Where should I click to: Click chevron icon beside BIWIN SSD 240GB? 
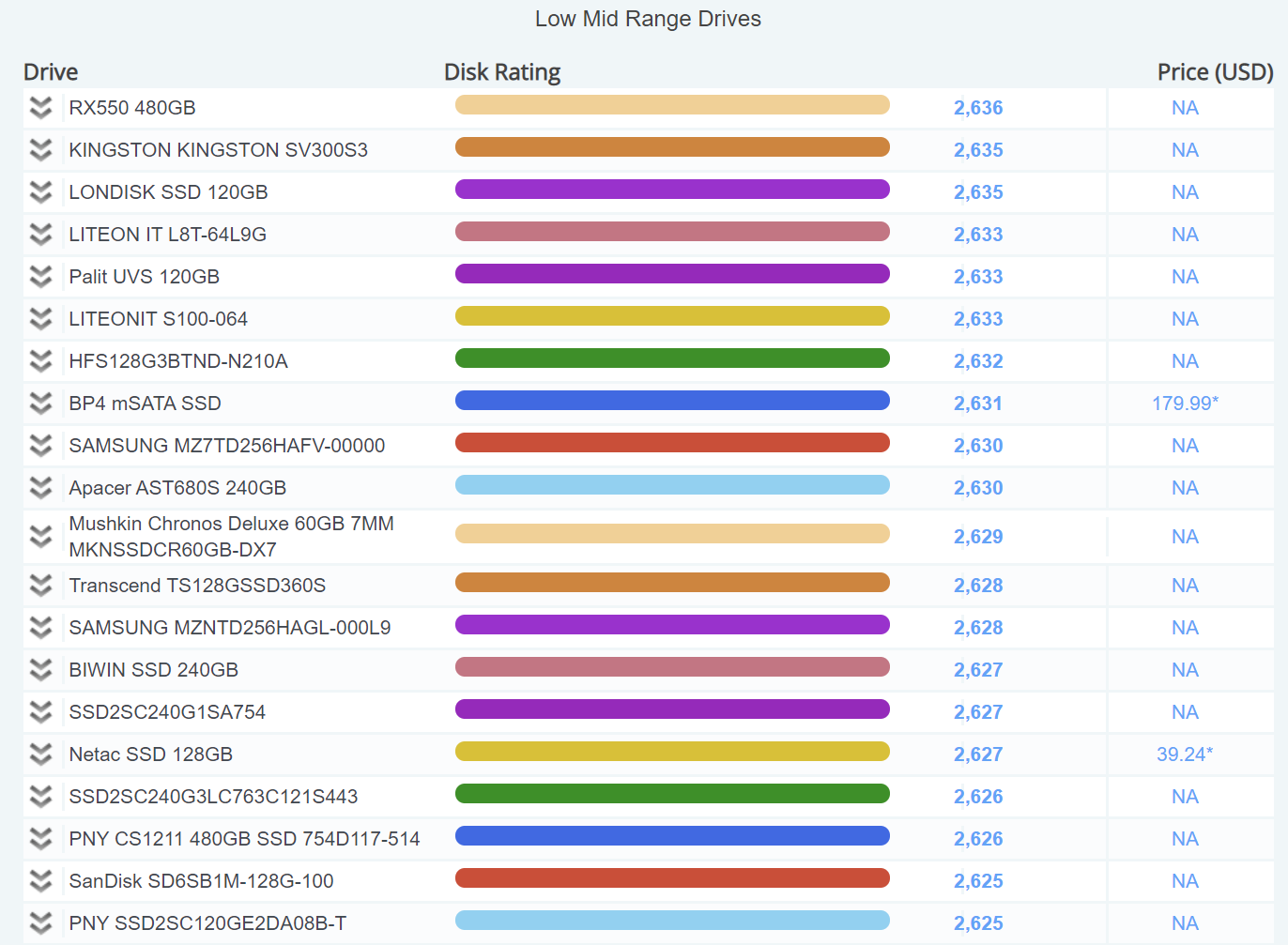tap(40, 670)
